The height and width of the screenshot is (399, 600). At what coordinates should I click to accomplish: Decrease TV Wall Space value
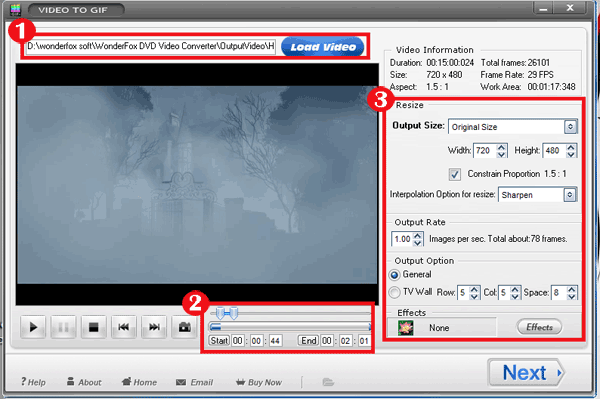(572, 296)
